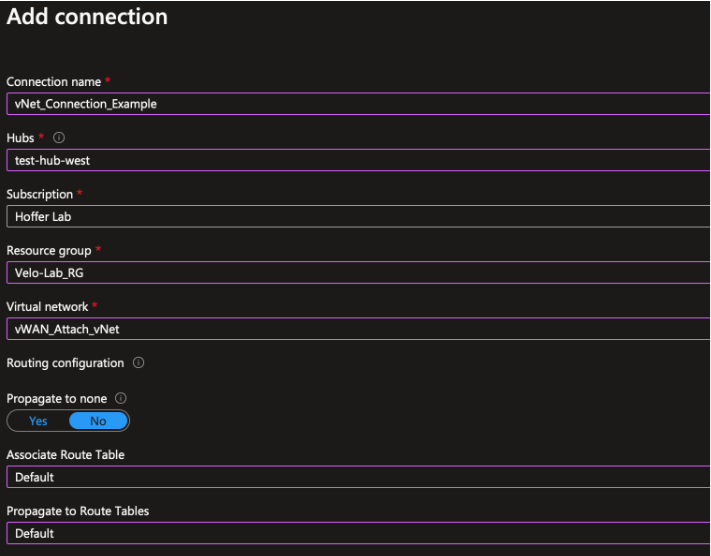Click the Subscription field label
The width and height of the screenshot is (711, 556).
tap(38, 192)
